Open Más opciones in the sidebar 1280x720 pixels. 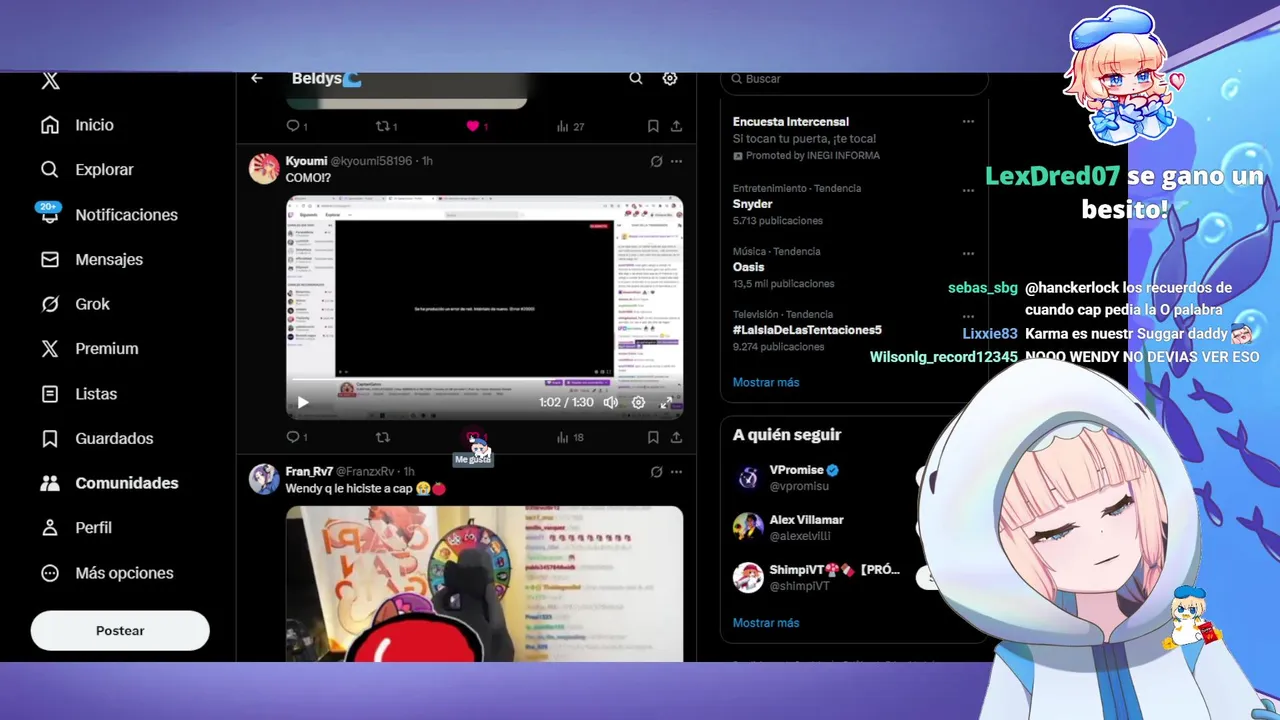(107, 573)
